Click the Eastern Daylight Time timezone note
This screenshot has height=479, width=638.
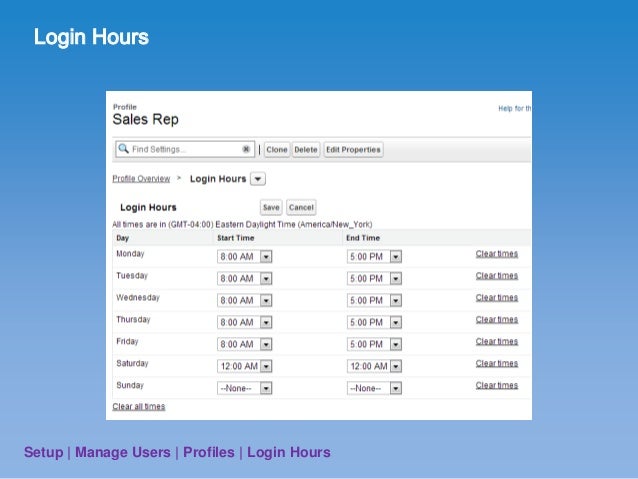(243, 225)
